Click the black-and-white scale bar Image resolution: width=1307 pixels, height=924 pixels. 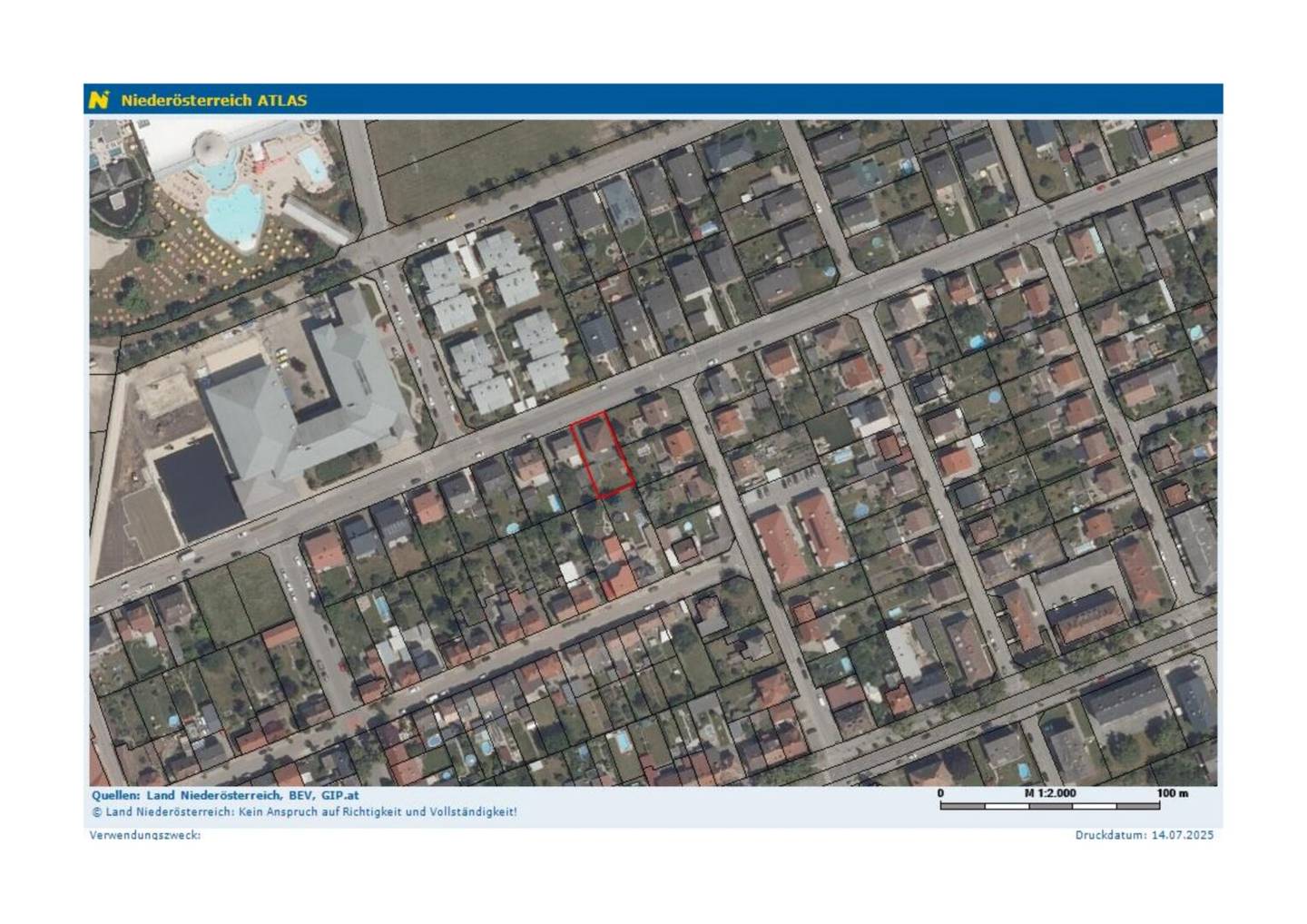(1050, 805)
